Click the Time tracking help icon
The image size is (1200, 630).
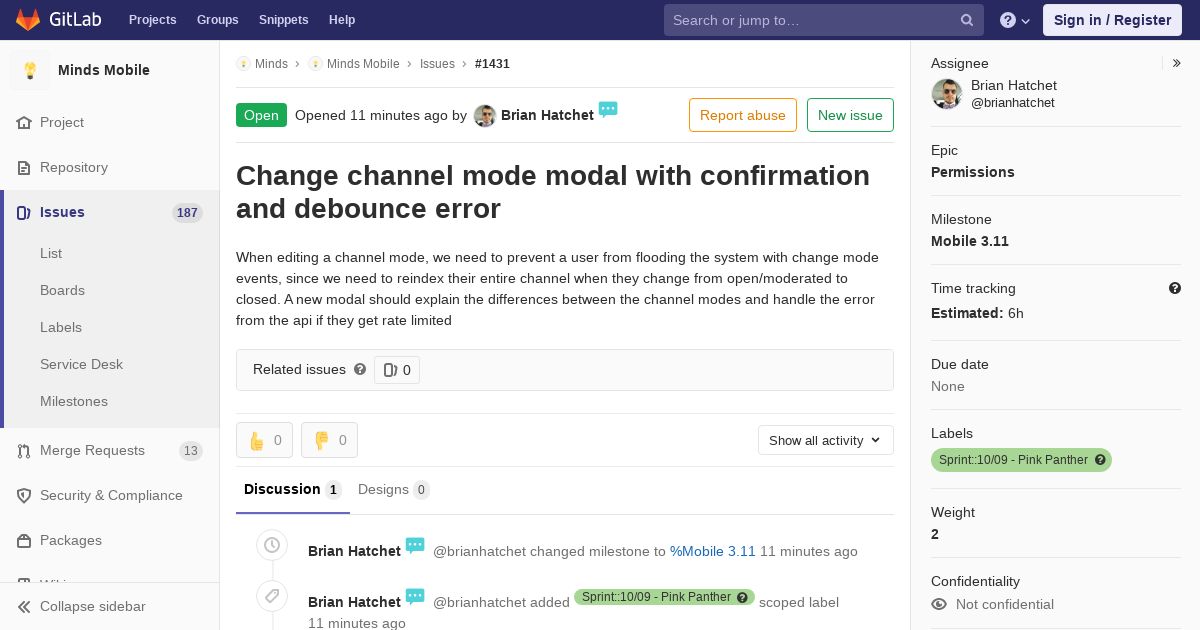click(1175, 288)
